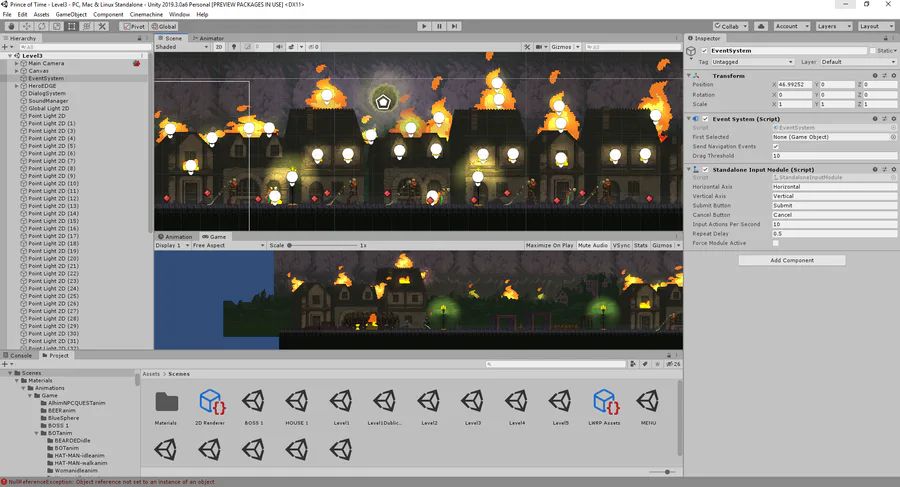Open the Display 1 dropdown
The image size is (900, 487).
(x=172, y=245)
